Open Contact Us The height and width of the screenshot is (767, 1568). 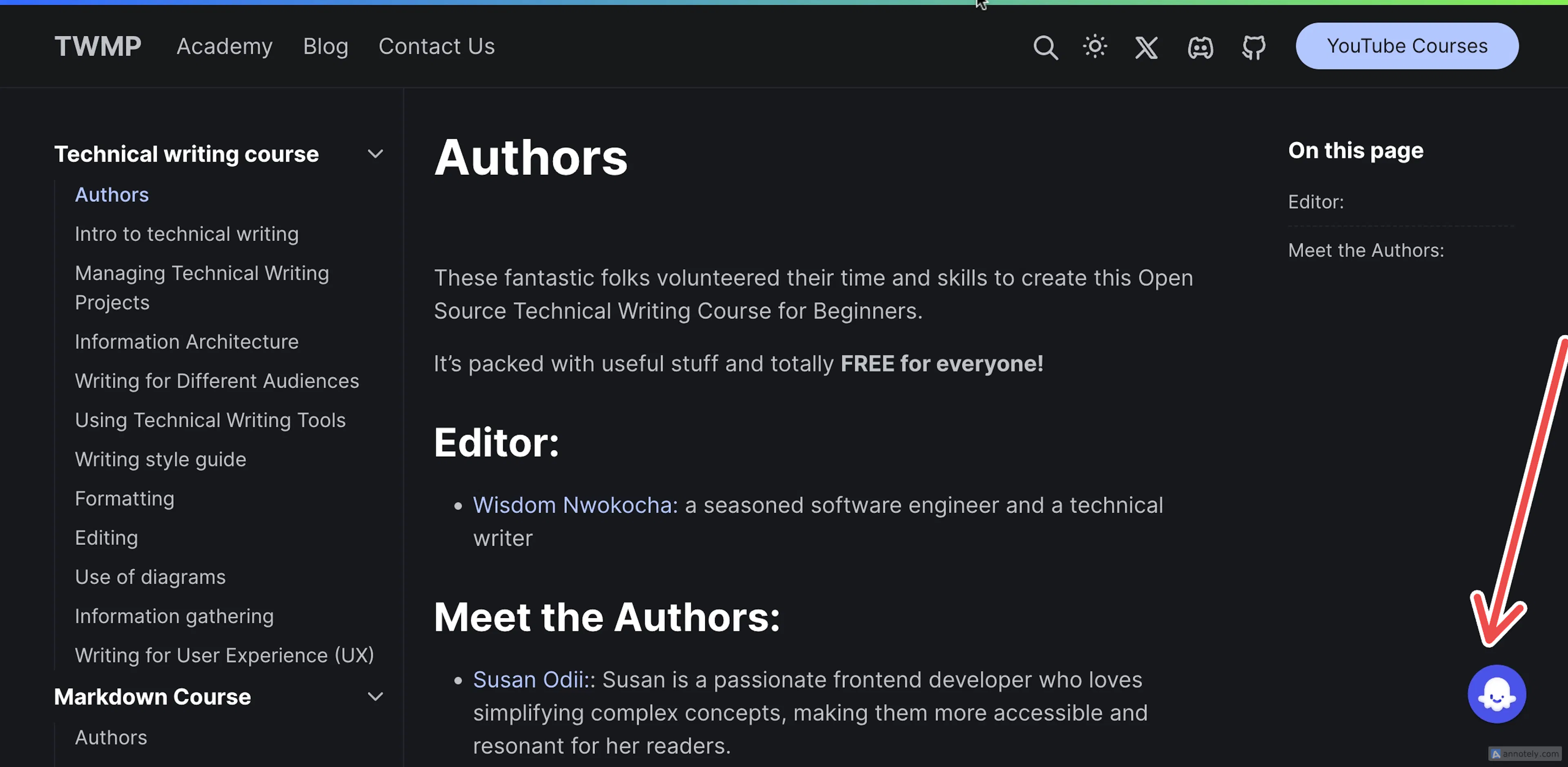coord(437,46)
